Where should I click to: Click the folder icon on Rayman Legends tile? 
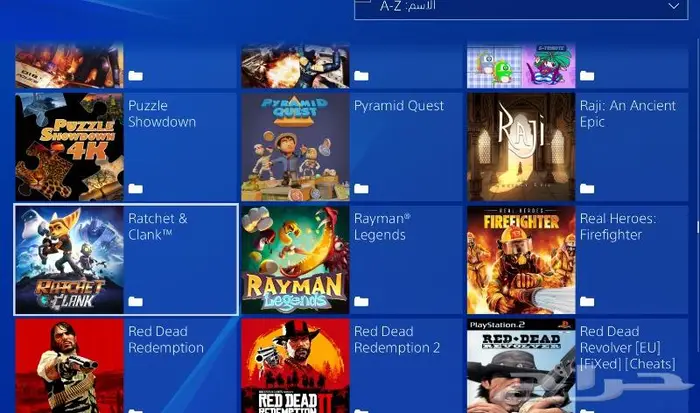(361, 301)
